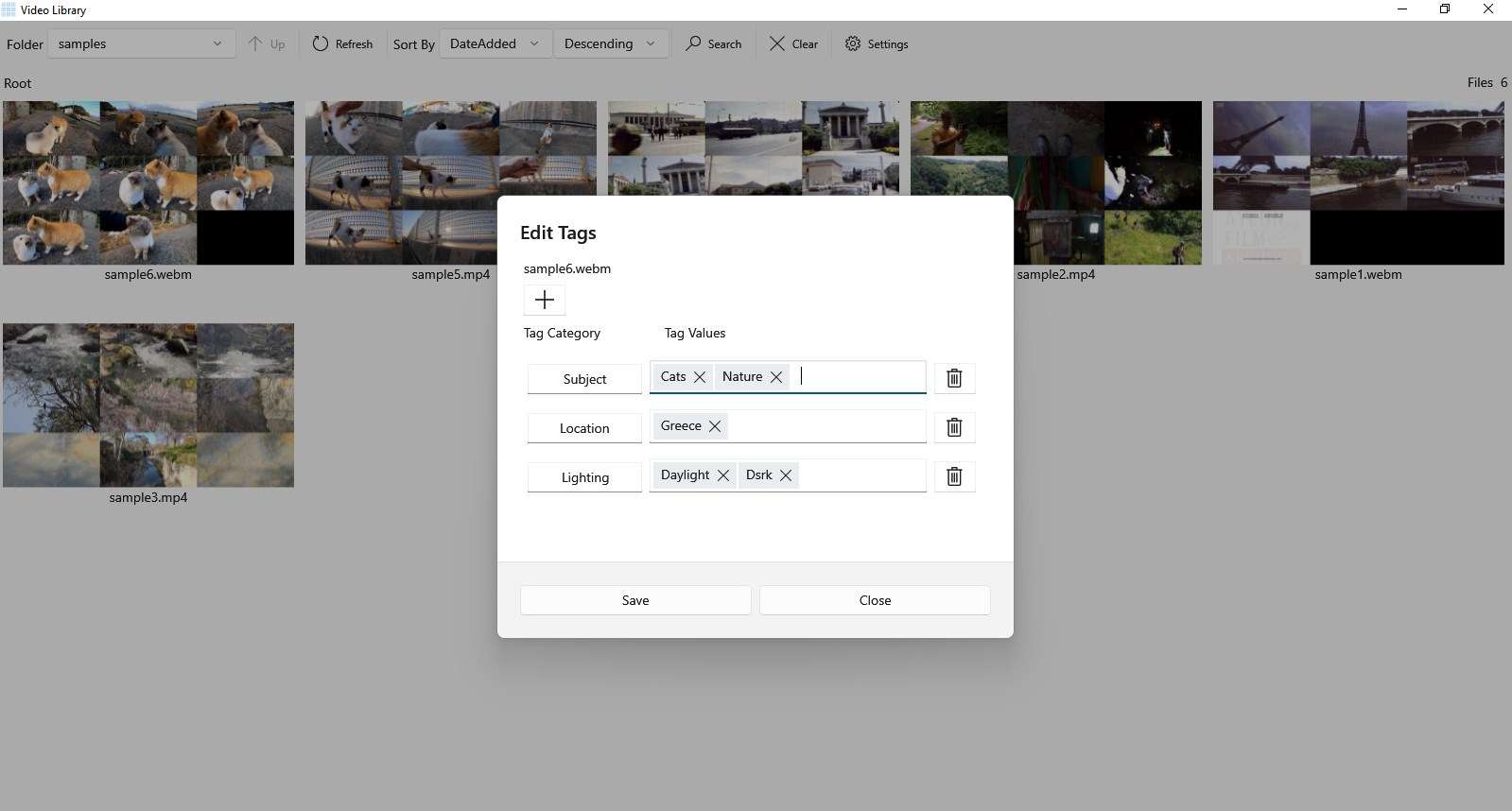This screenshot has width=1512, height=811.
Task: Click the sample6.webm filename in the dialog
Action: click(567, 268)
